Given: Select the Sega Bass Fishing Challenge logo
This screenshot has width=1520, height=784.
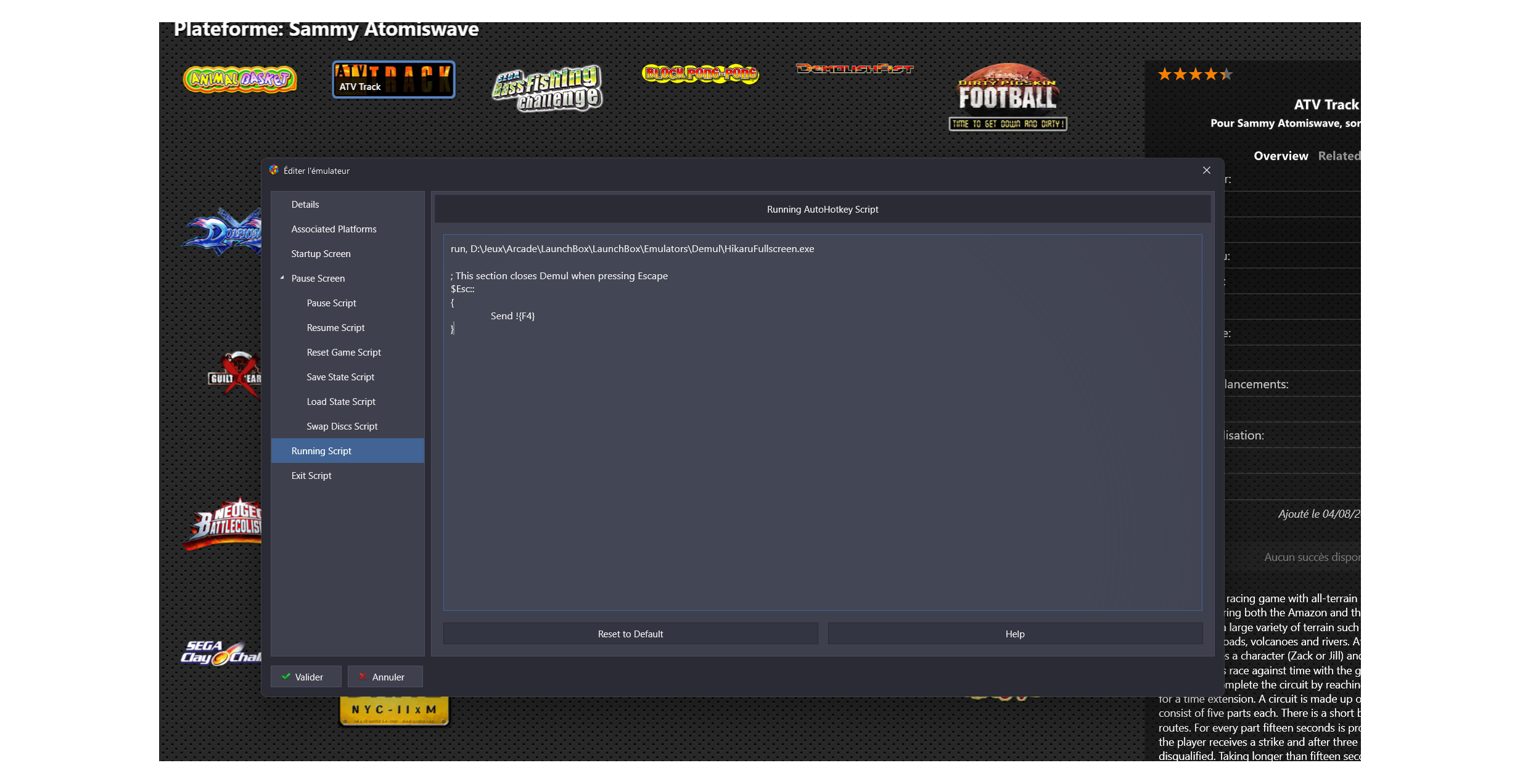Looking at the screenshot, I should [x=547, y=88].
